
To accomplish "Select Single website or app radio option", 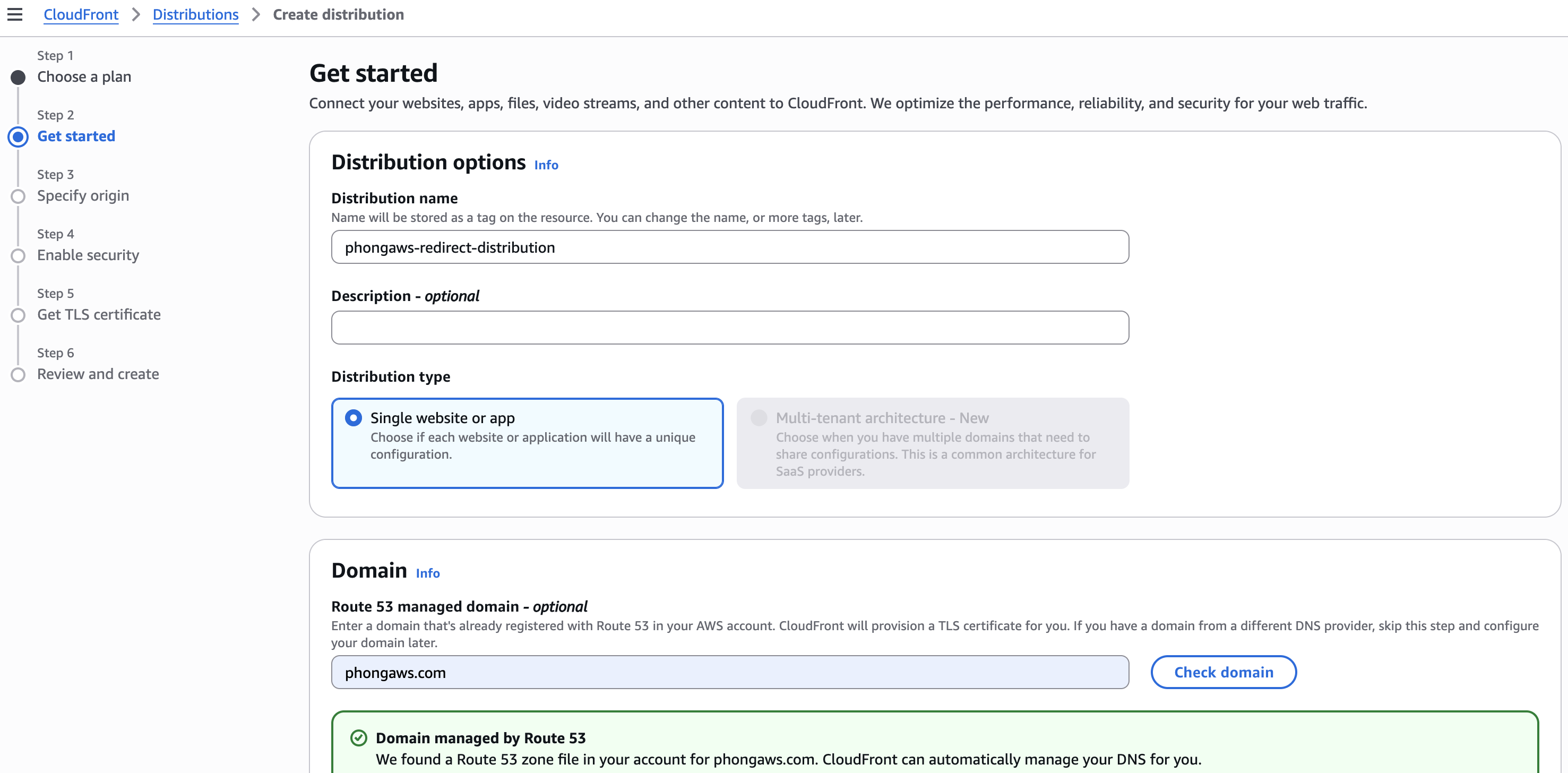I will pos(353,417).
